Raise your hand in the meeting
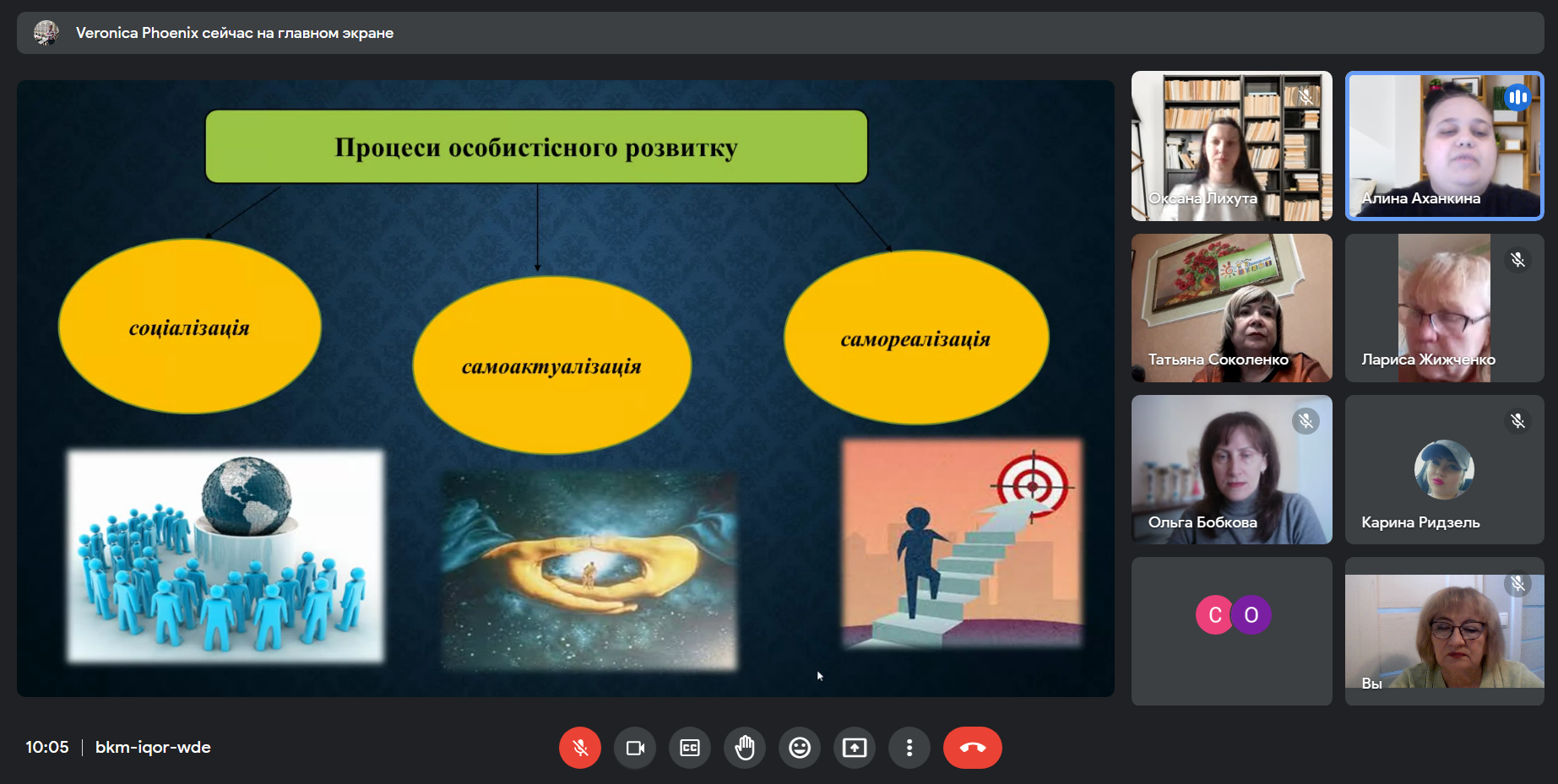The image size is (1558, 784). tap(745, 748)
